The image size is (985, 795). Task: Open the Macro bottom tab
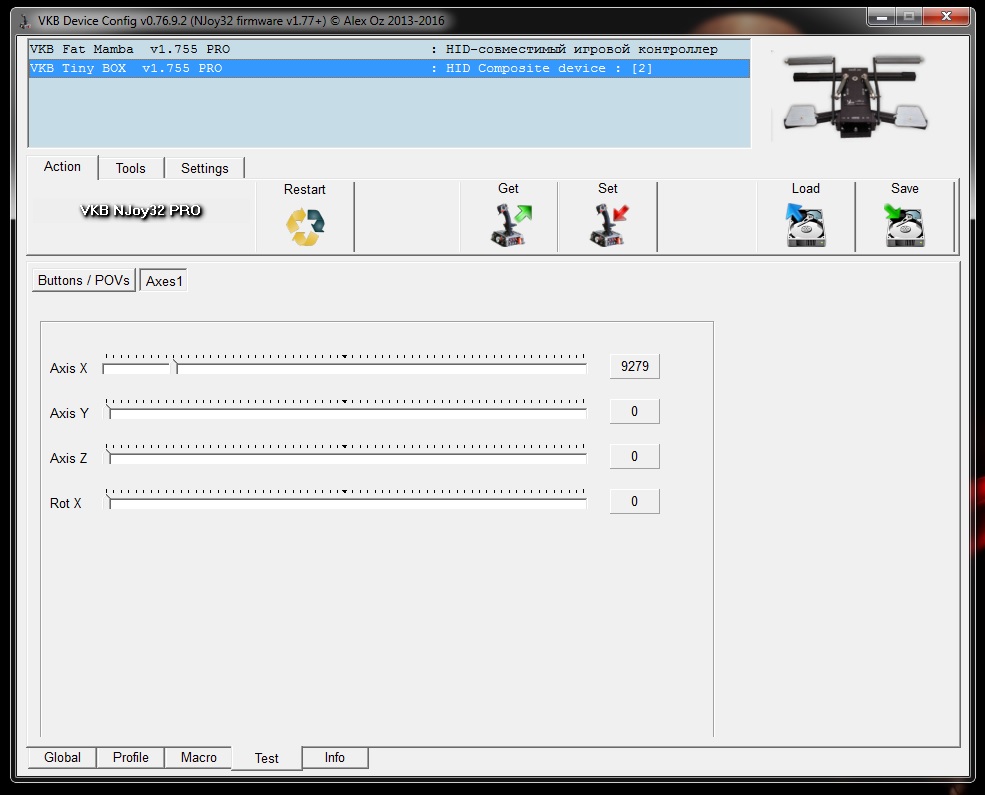click(198, 758)
